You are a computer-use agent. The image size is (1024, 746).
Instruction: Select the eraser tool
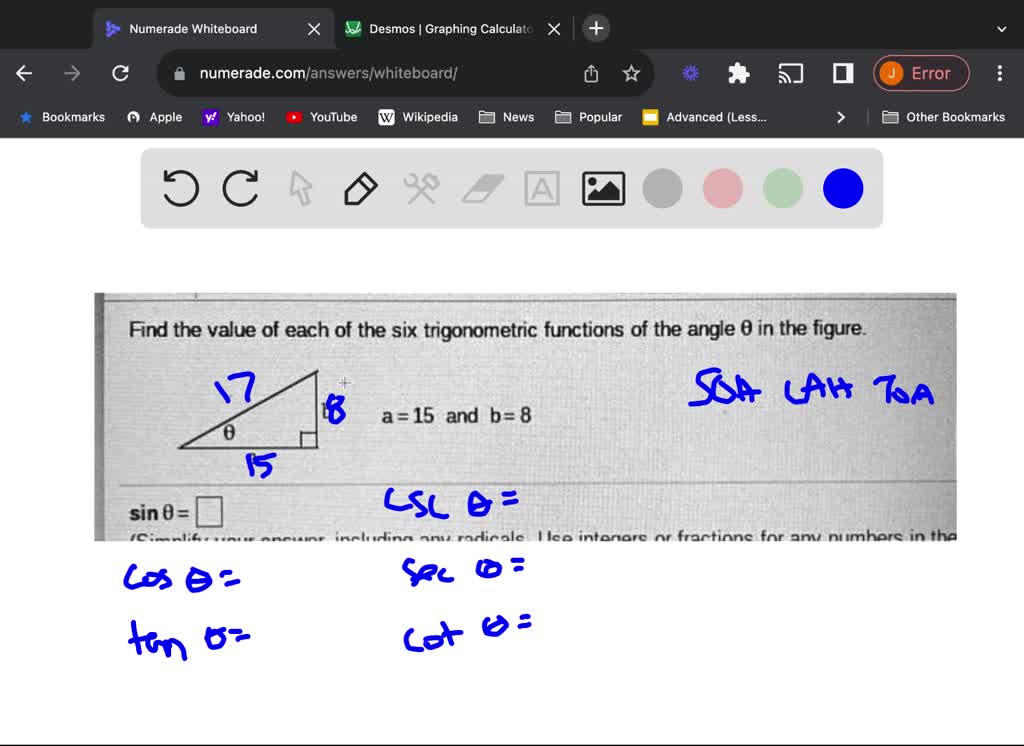(x=482, y=188)
